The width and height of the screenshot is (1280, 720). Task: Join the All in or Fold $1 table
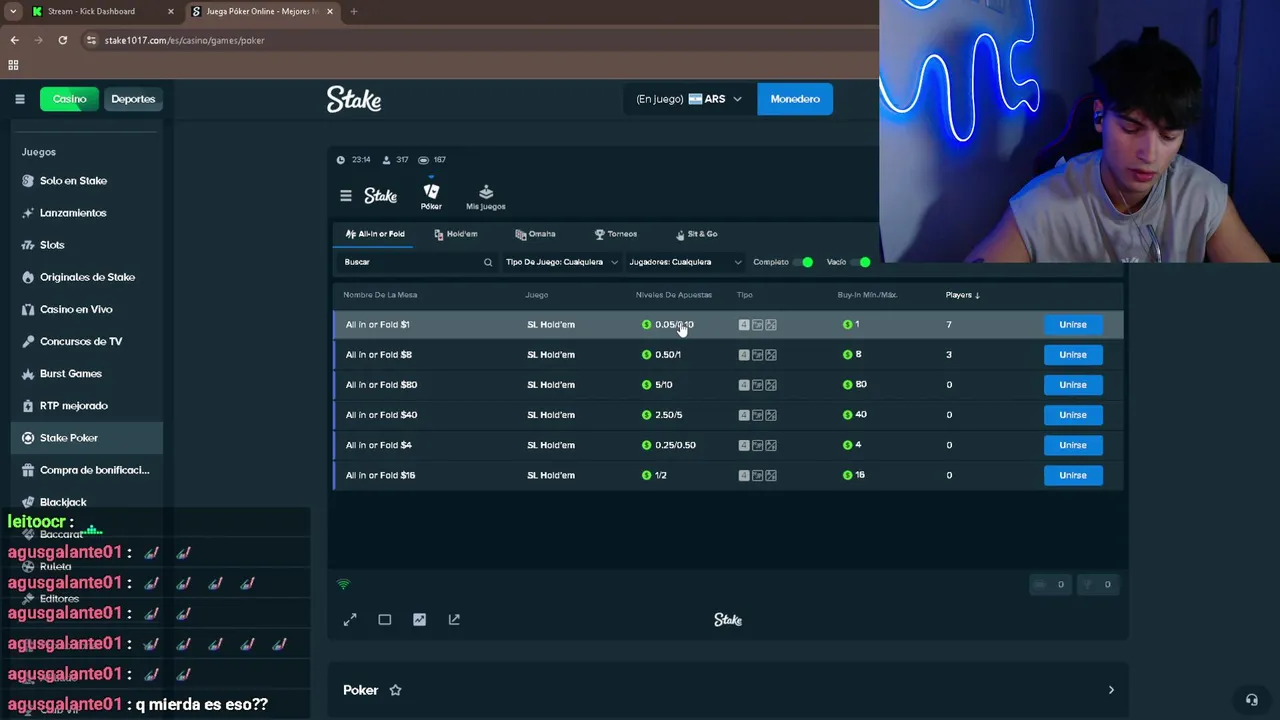[x=1073, y=324]
